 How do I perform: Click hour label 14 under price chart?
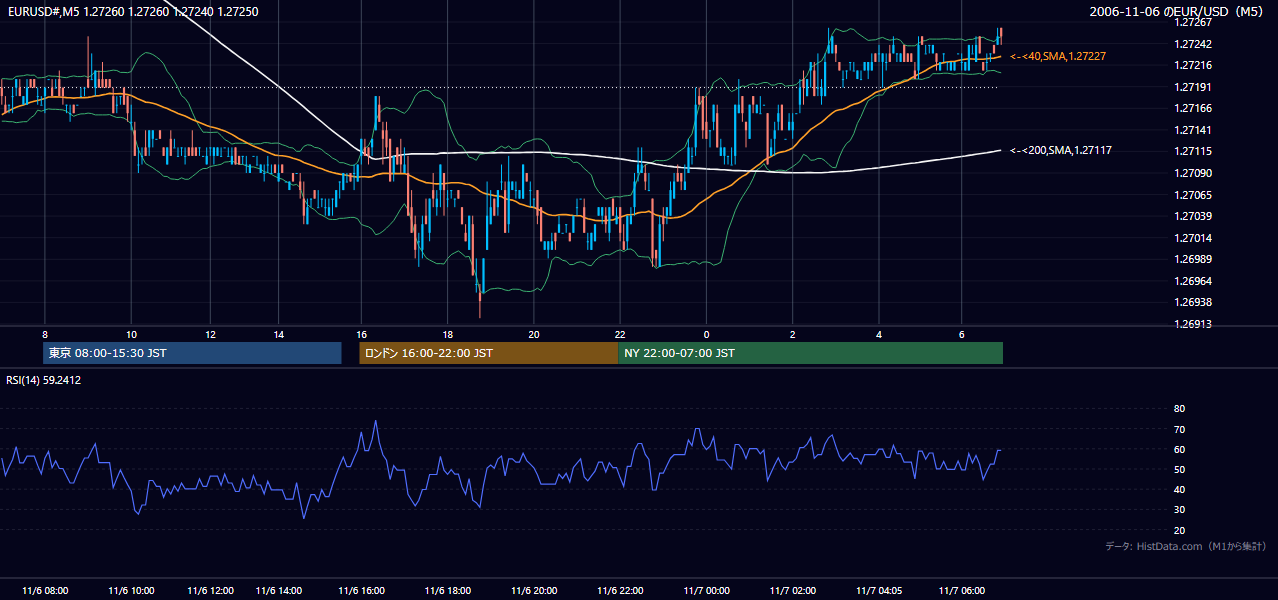[x=278, y=334]
